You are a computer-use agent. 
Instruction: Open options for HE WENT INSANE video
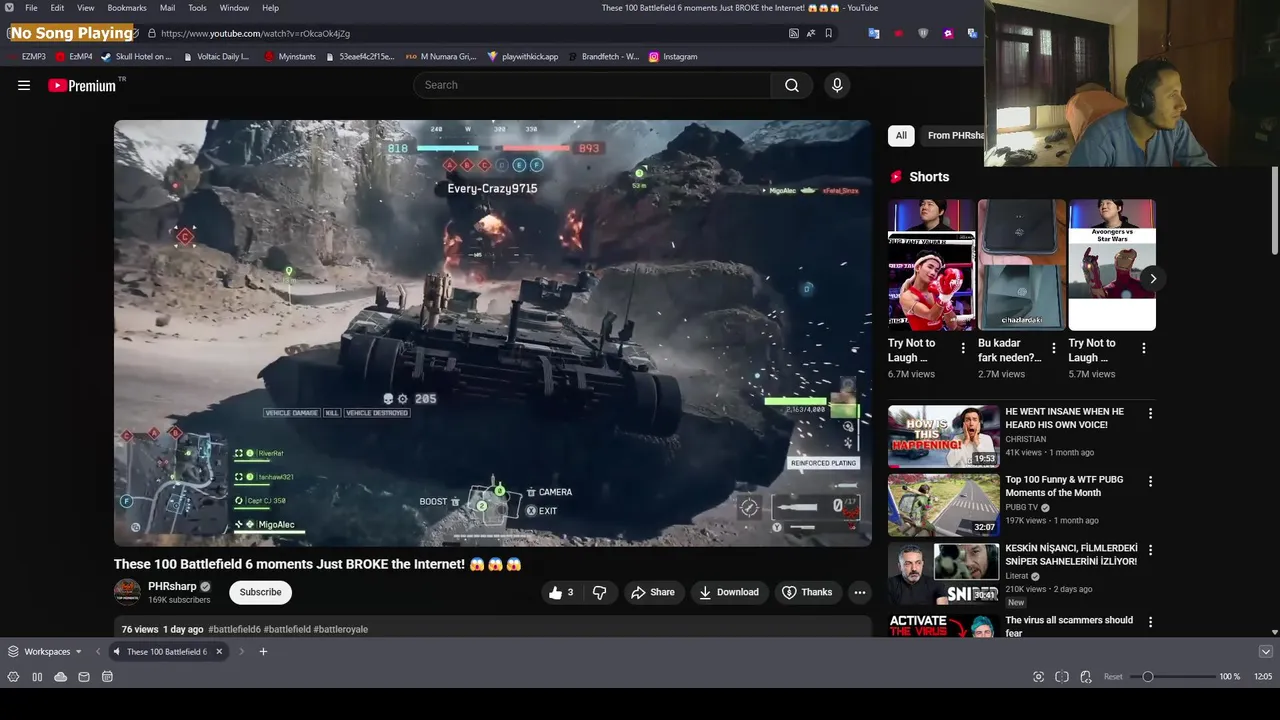pos(1150,413)
